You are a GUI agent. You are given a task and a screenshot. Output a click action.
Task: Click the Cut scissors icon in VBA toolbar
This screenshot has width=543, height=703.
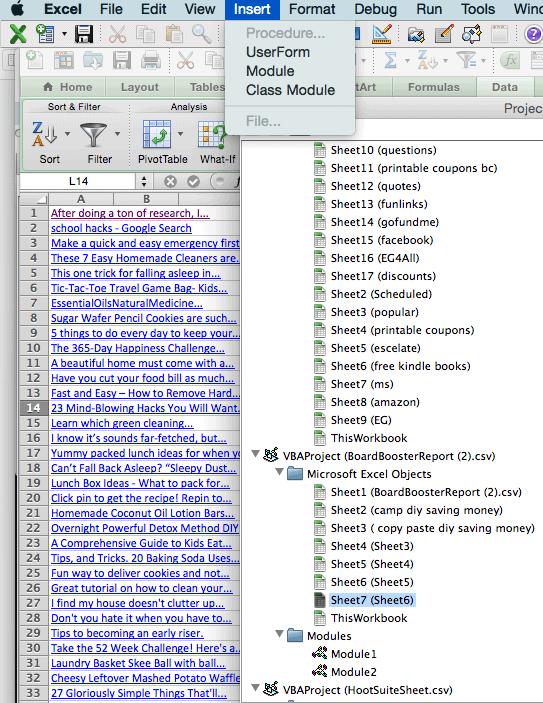pos(117,34)
